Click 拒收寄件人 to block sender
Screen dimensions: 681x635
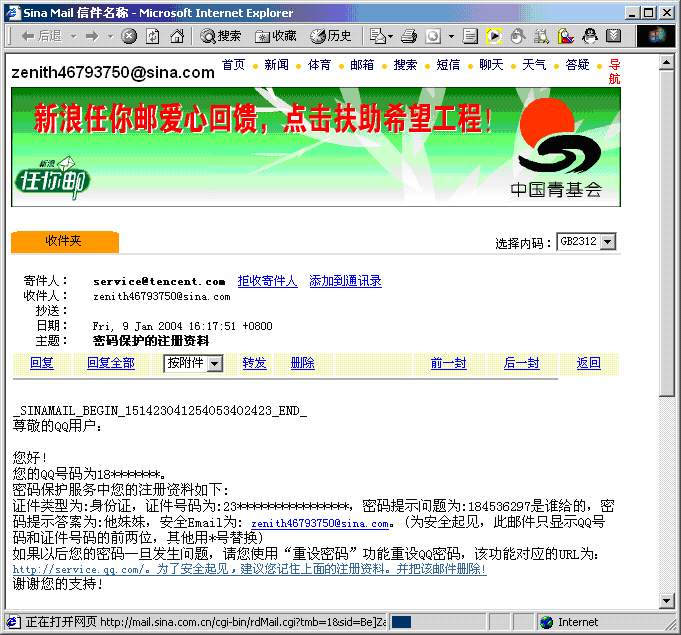click(x=267, y=281)
